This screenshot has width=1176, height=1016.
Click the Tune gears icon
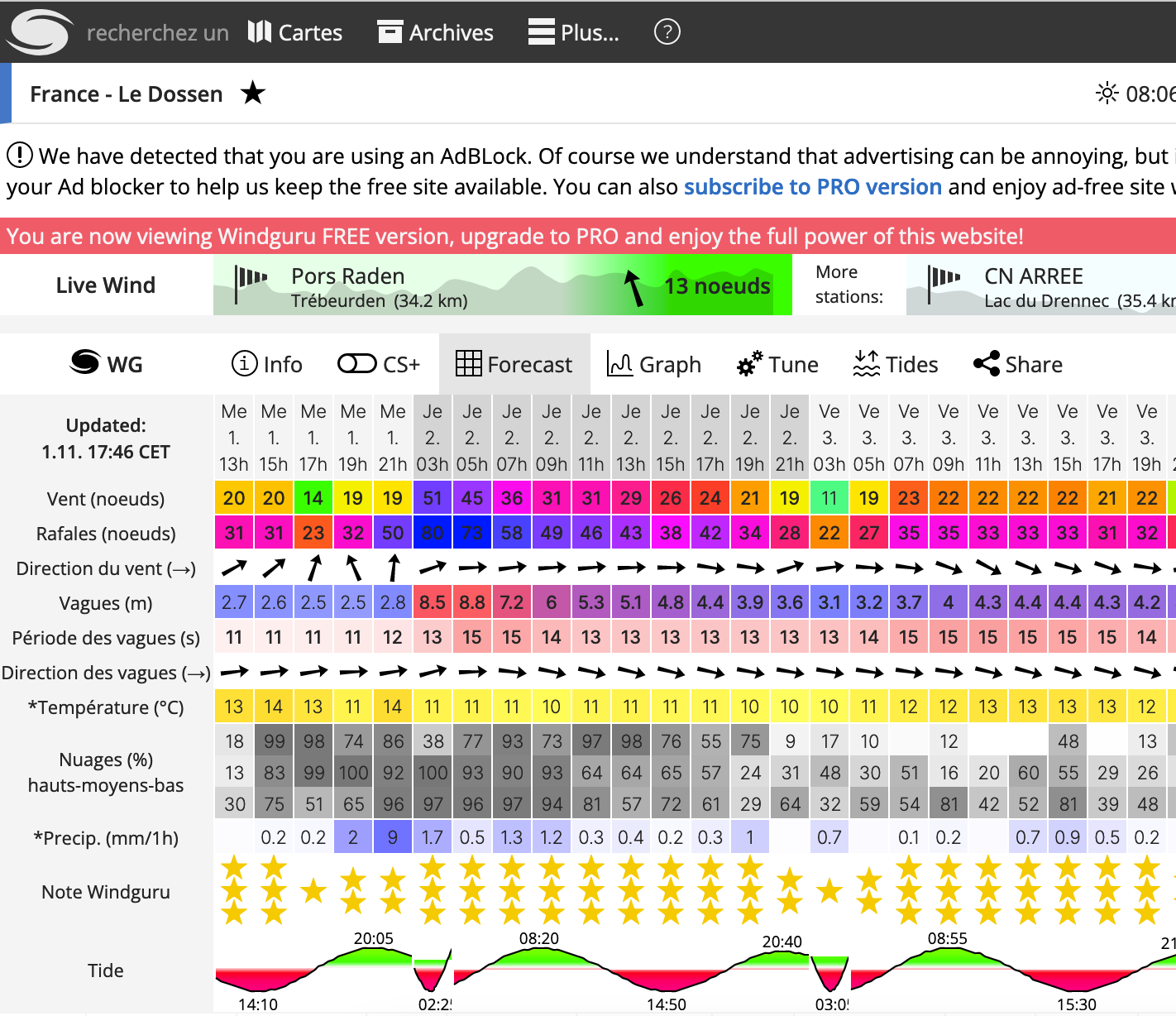point(750,363)
